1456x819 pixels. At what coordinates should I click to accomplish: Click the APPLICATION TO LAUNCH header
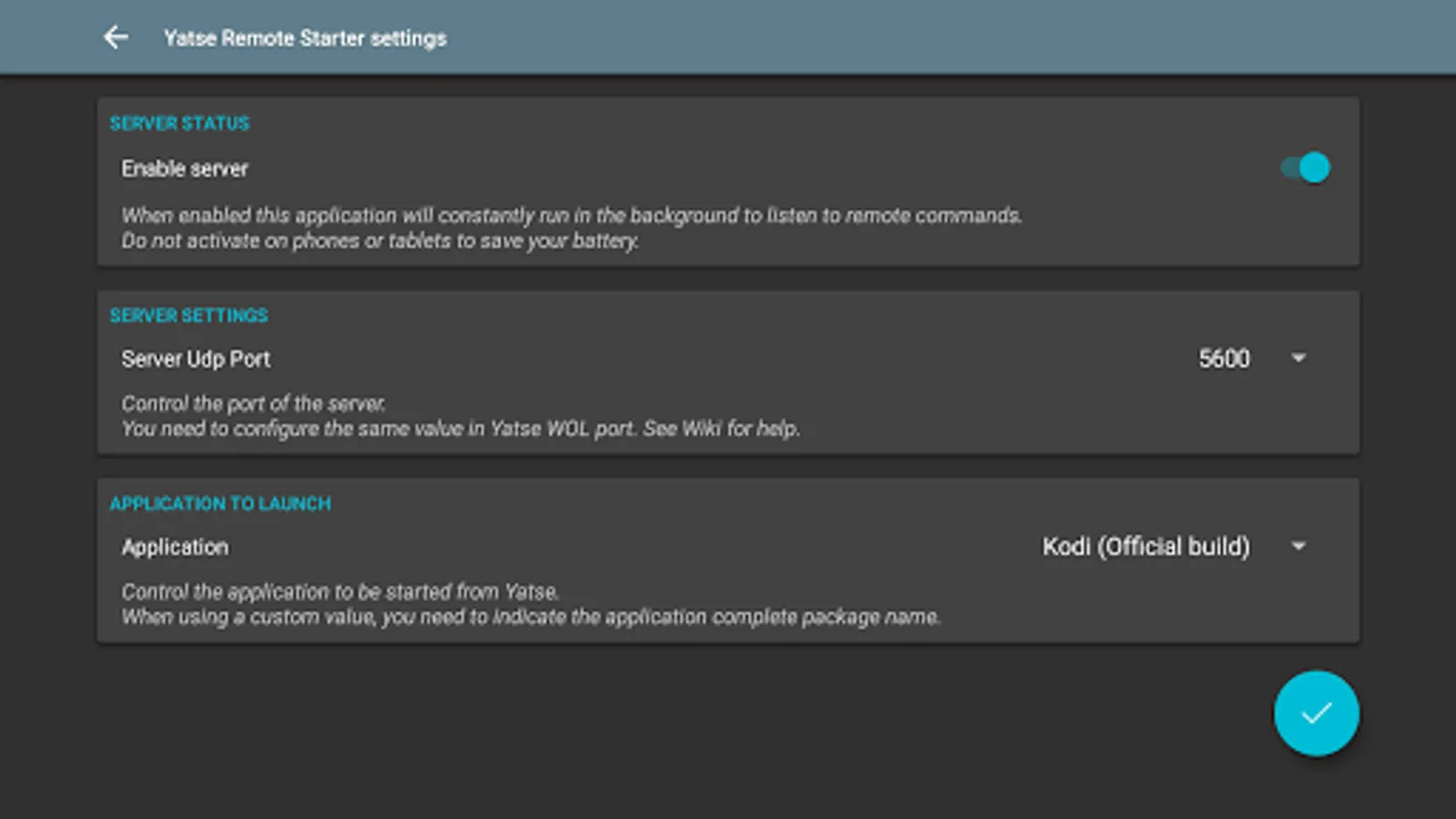pos(220,504)
